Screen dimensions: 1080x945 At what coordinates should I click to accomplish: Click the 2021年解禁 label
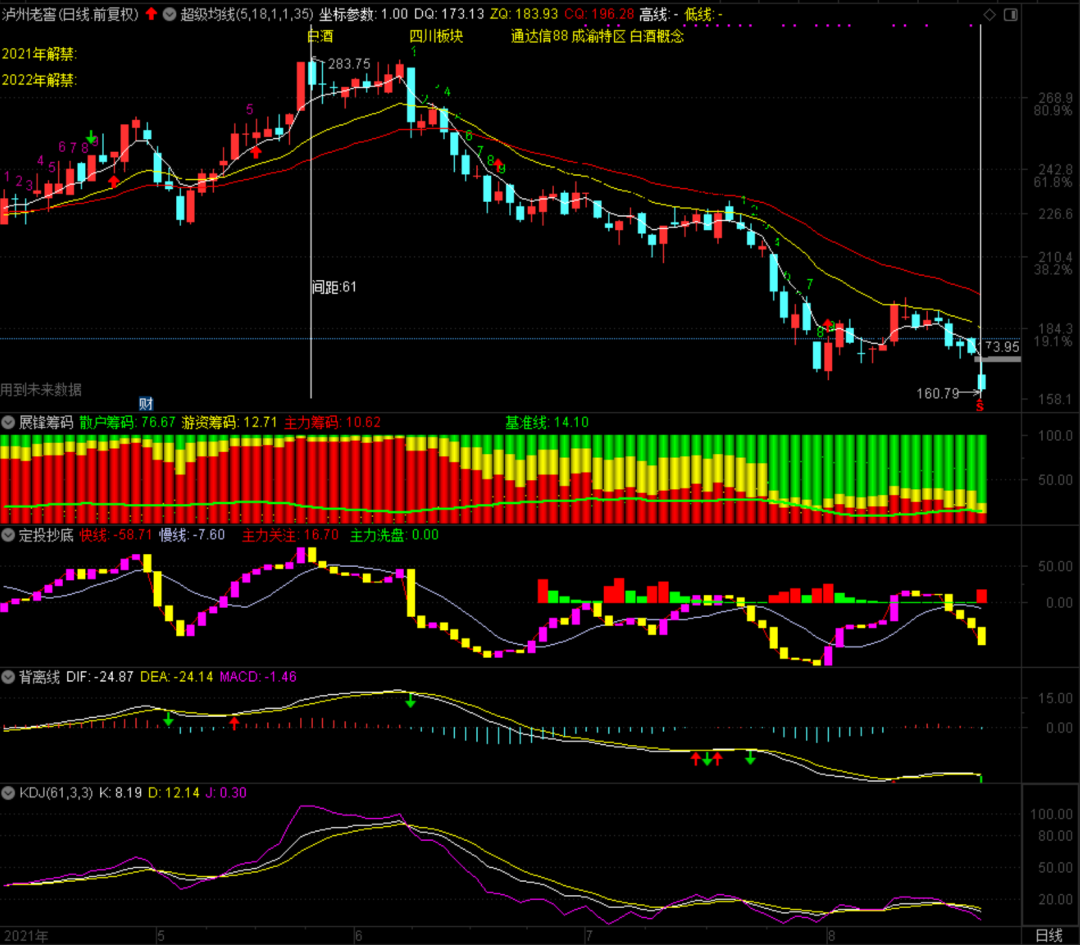[x=39, y=54]
